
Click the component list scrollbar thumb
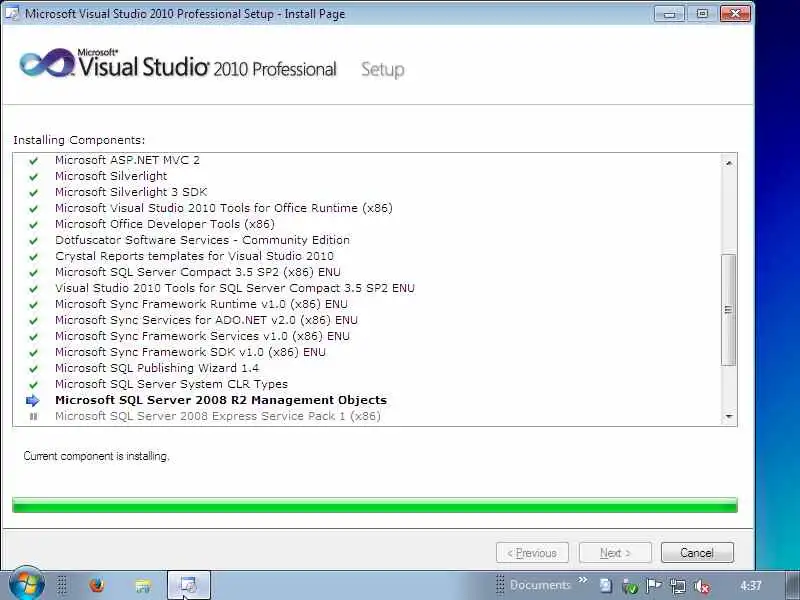729,310
